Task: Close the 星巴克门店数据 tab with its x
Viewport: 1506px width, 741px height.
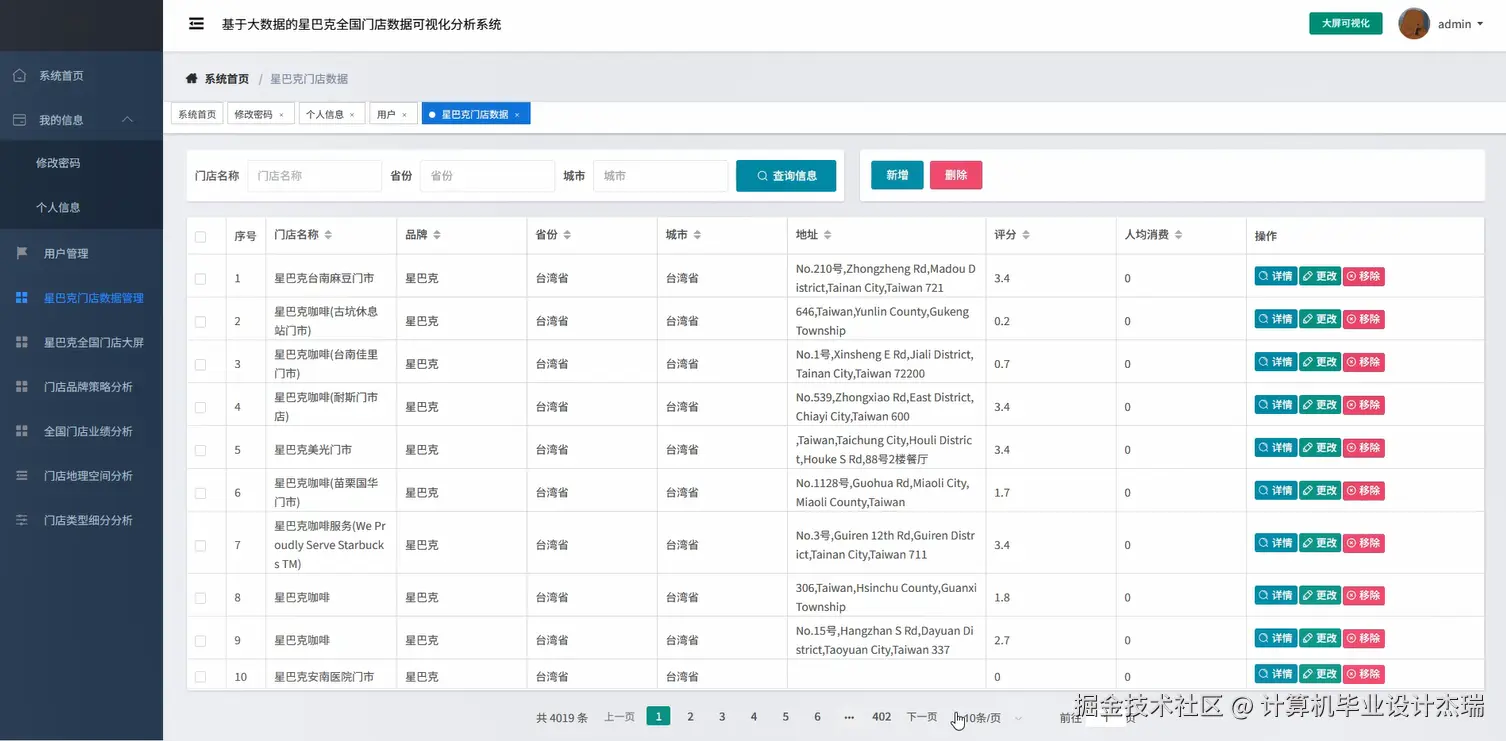Action: (517, 115)
